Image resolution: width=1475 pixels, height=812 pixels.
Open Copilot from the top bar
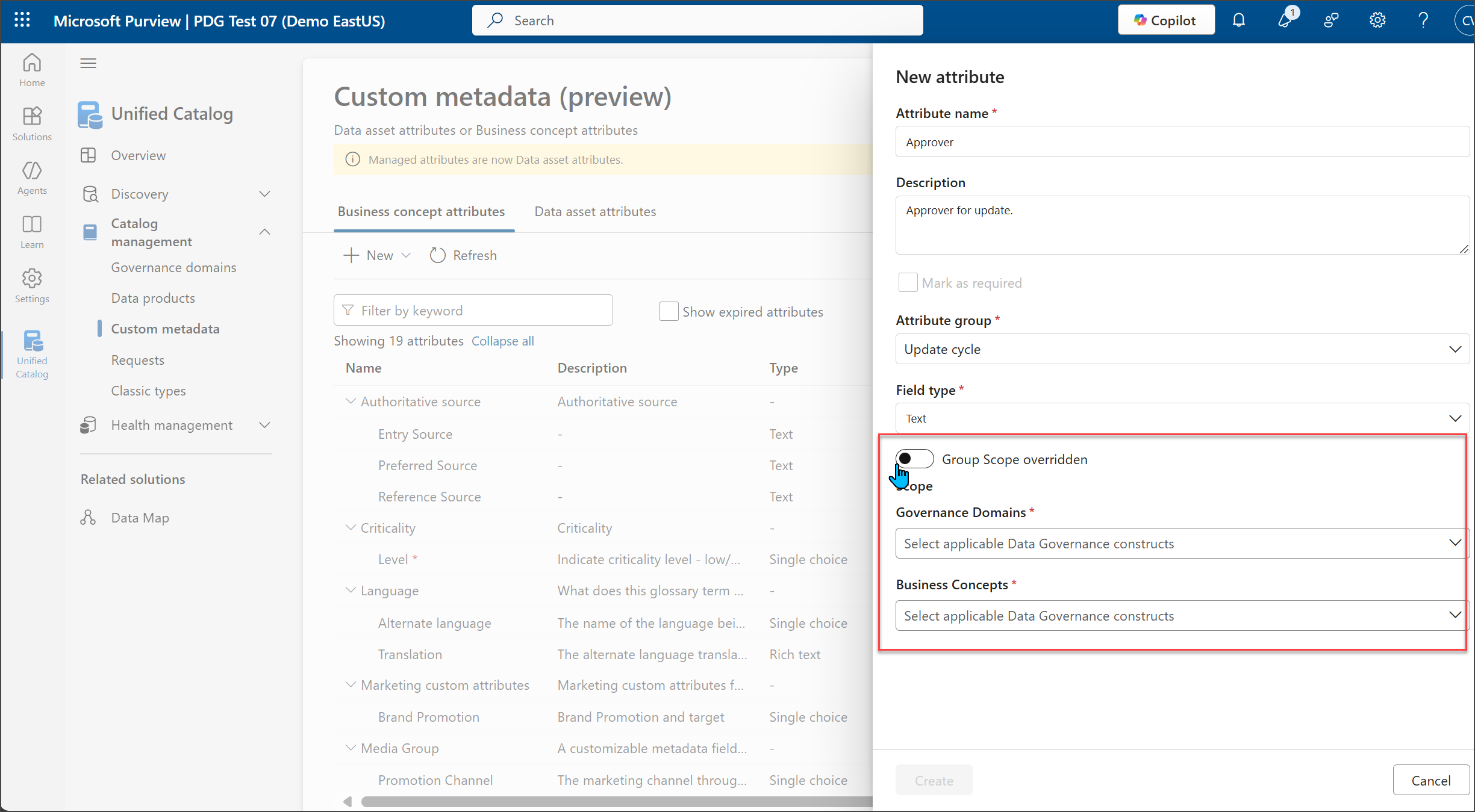tap(1165, 19)
